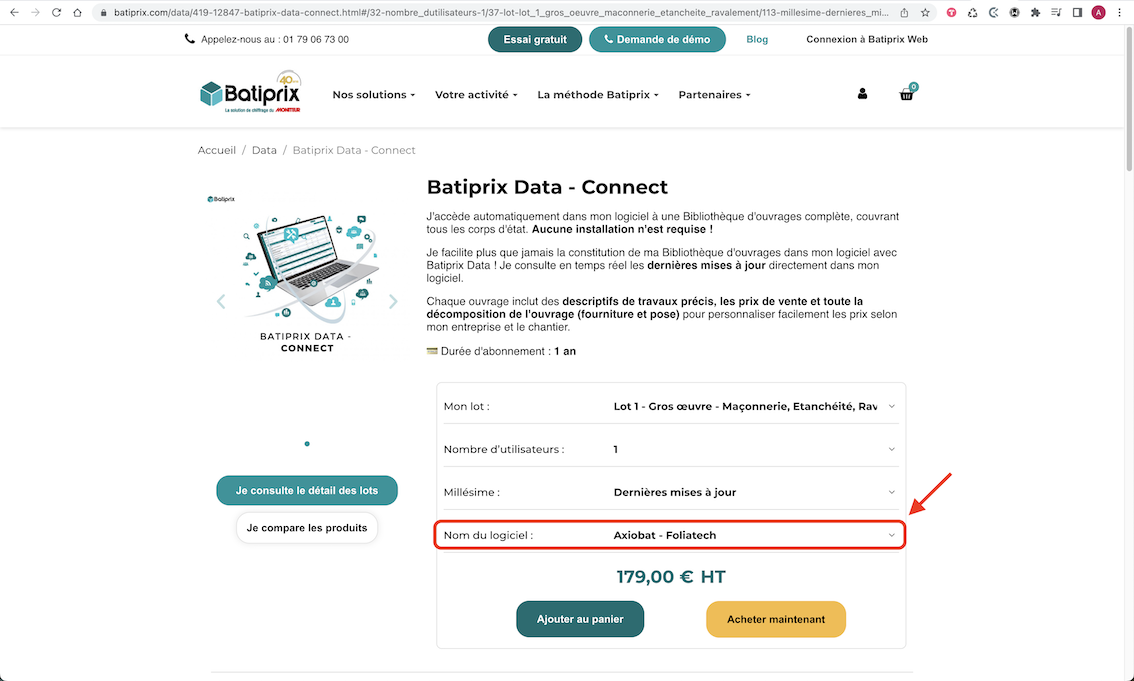
Task: Show next product image with right arrow
Action: 393,301
